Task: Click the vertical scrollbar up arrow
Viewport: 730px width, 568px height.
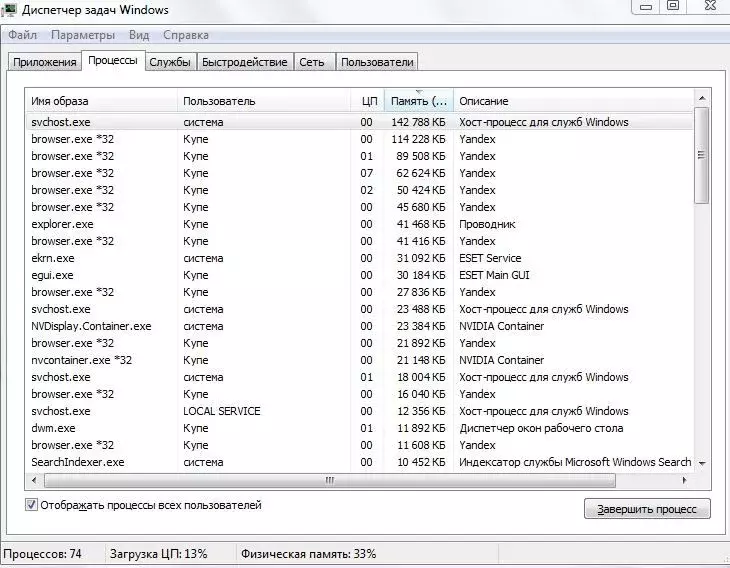Action: point(702,98)
